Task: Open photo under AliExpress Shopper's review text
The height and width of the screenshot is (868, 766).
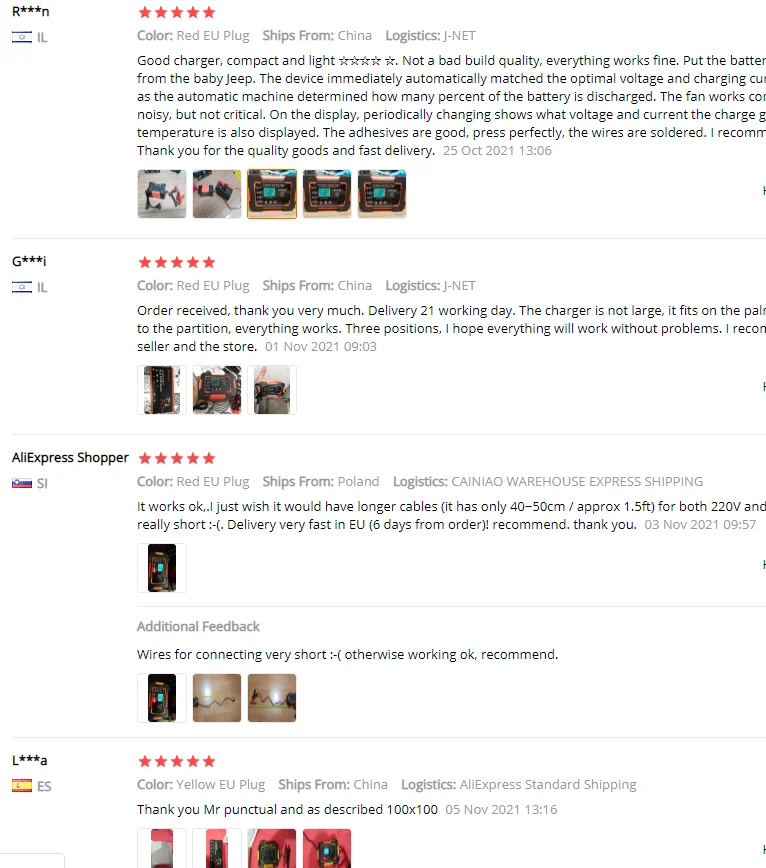Action: (162, 568)
